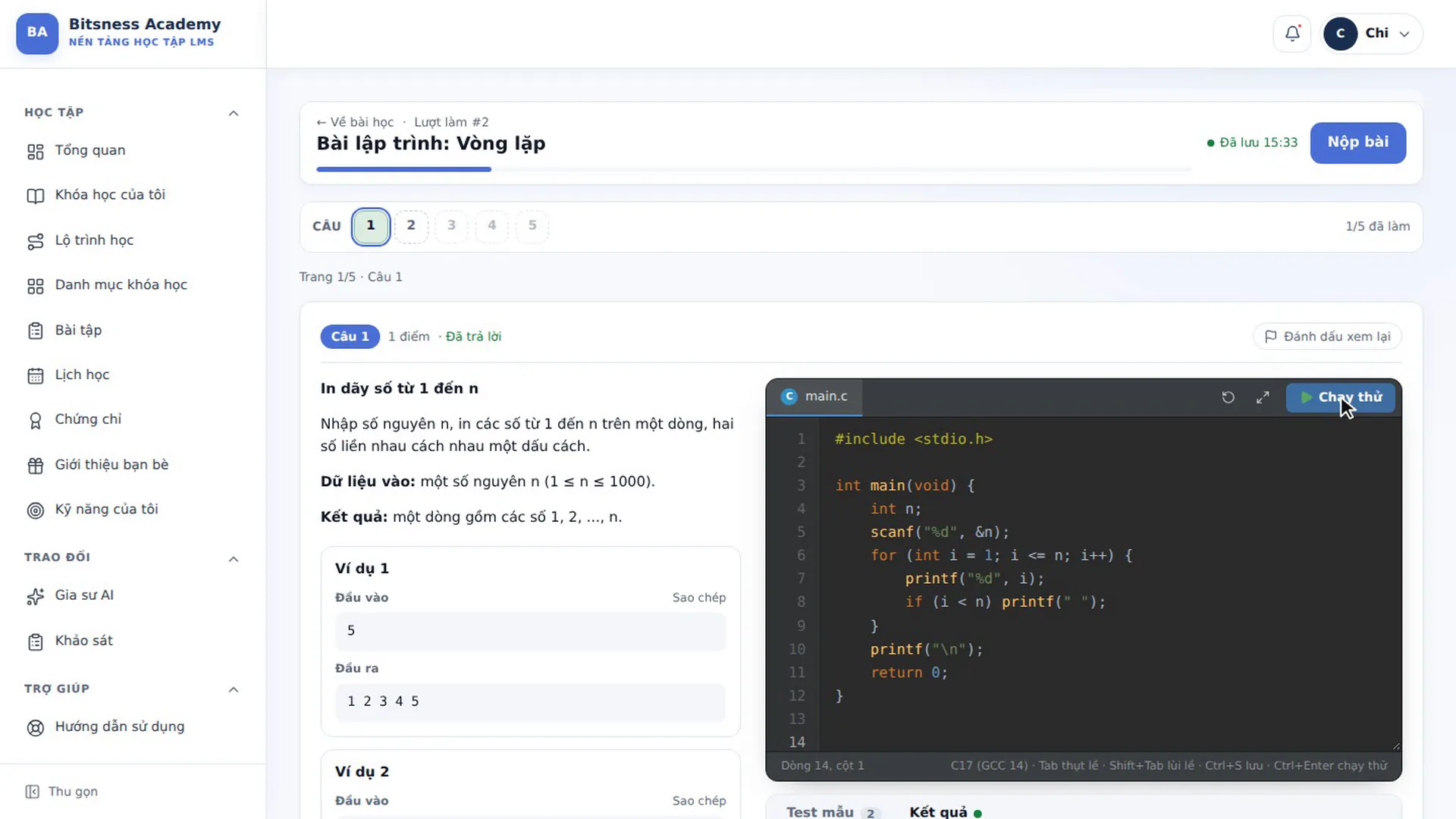Go back via Về bài học link
Screen dimensions: 1456x819
point(355,122)
